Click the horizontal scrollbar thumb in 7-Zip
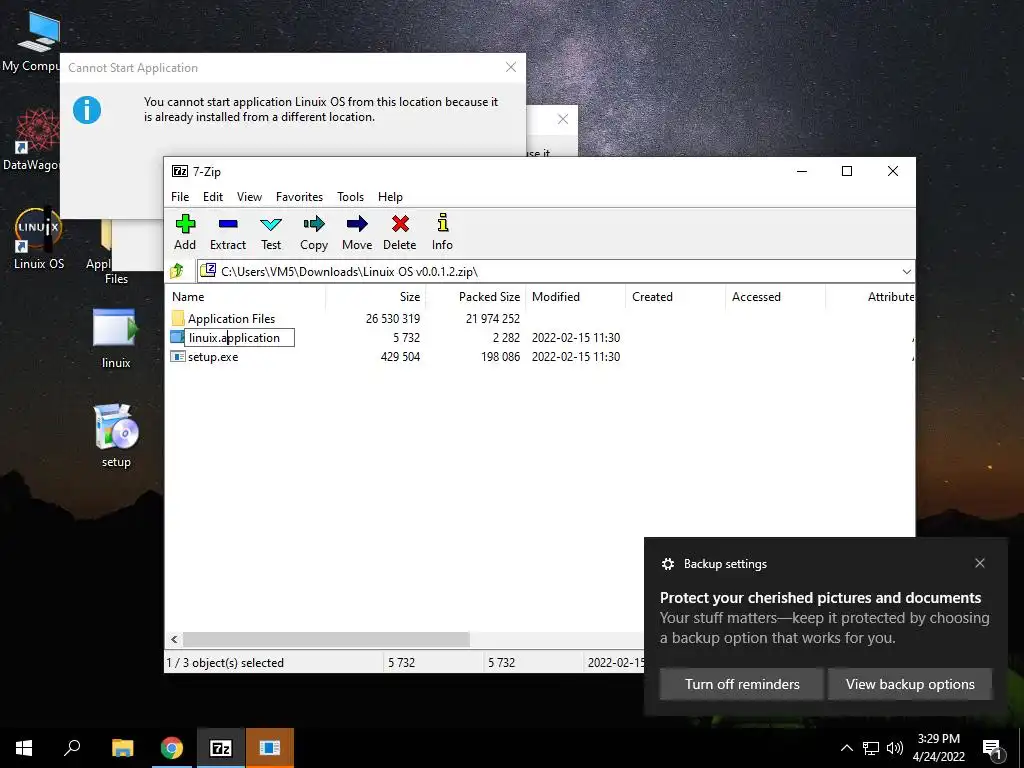Screen dimensions: 1024x768 pos(327,639)
